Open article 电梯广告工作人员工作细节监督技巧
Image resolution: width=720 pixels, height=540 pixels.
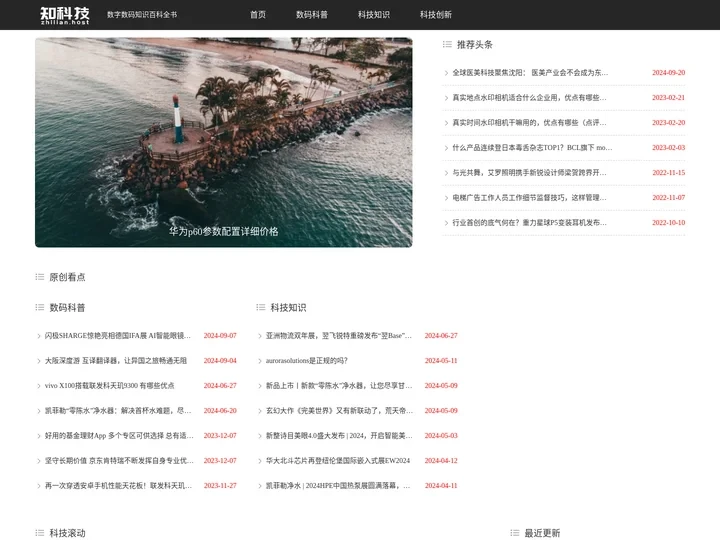tap(529, 197)
